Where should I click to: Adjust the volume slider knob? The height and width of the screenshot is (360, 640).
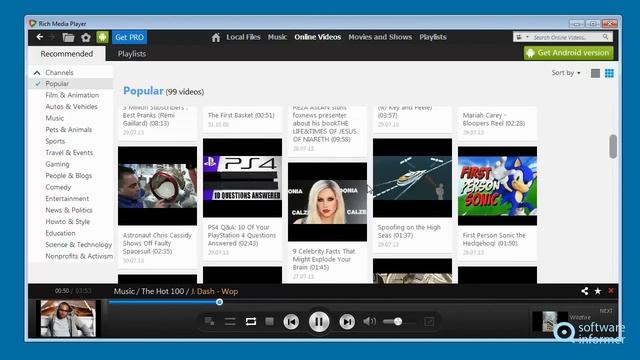(x=398, y=322)
